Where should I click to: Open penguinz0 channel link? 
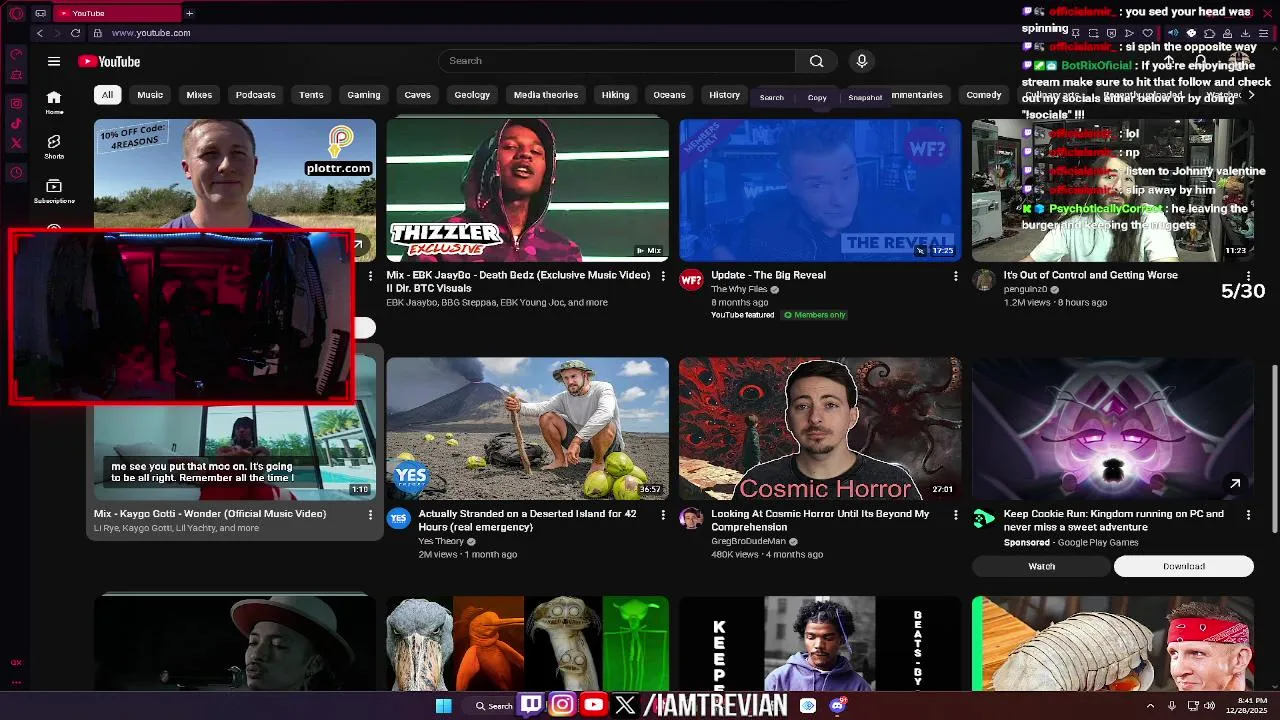point(1025,289)
